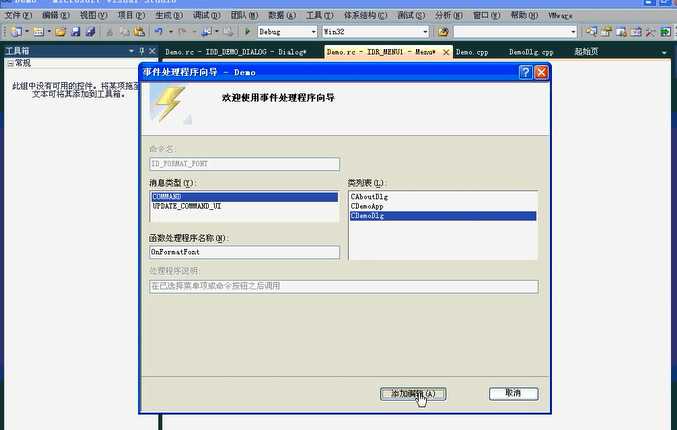This screenshot has height=430, width=677.
Task: Open the 测试 menu
Action: [411, 15]
